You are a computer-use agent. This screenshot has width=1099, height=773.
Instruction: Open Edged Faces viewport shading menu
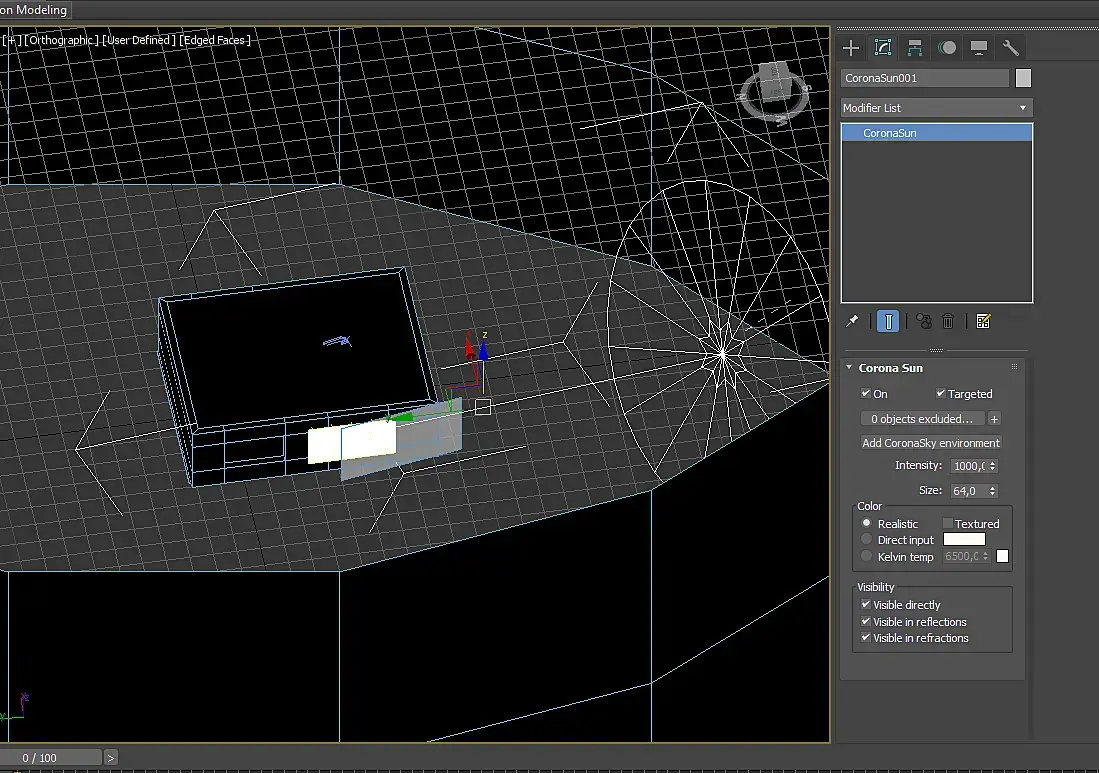[x=216, y=40]
